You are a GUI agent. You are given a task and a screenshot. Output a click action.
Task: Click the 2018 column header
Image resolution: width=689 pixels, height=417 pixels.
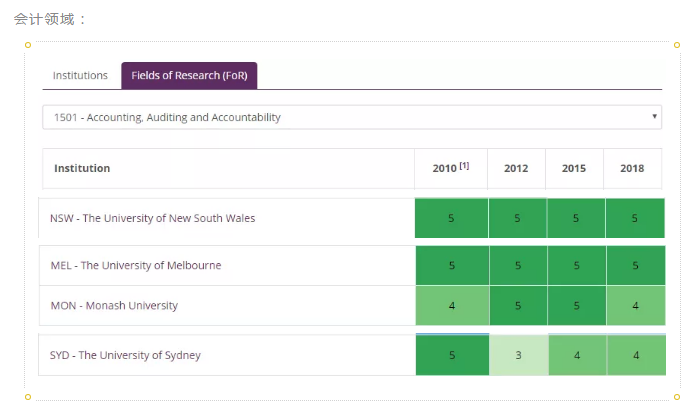[x=632, y=168]
